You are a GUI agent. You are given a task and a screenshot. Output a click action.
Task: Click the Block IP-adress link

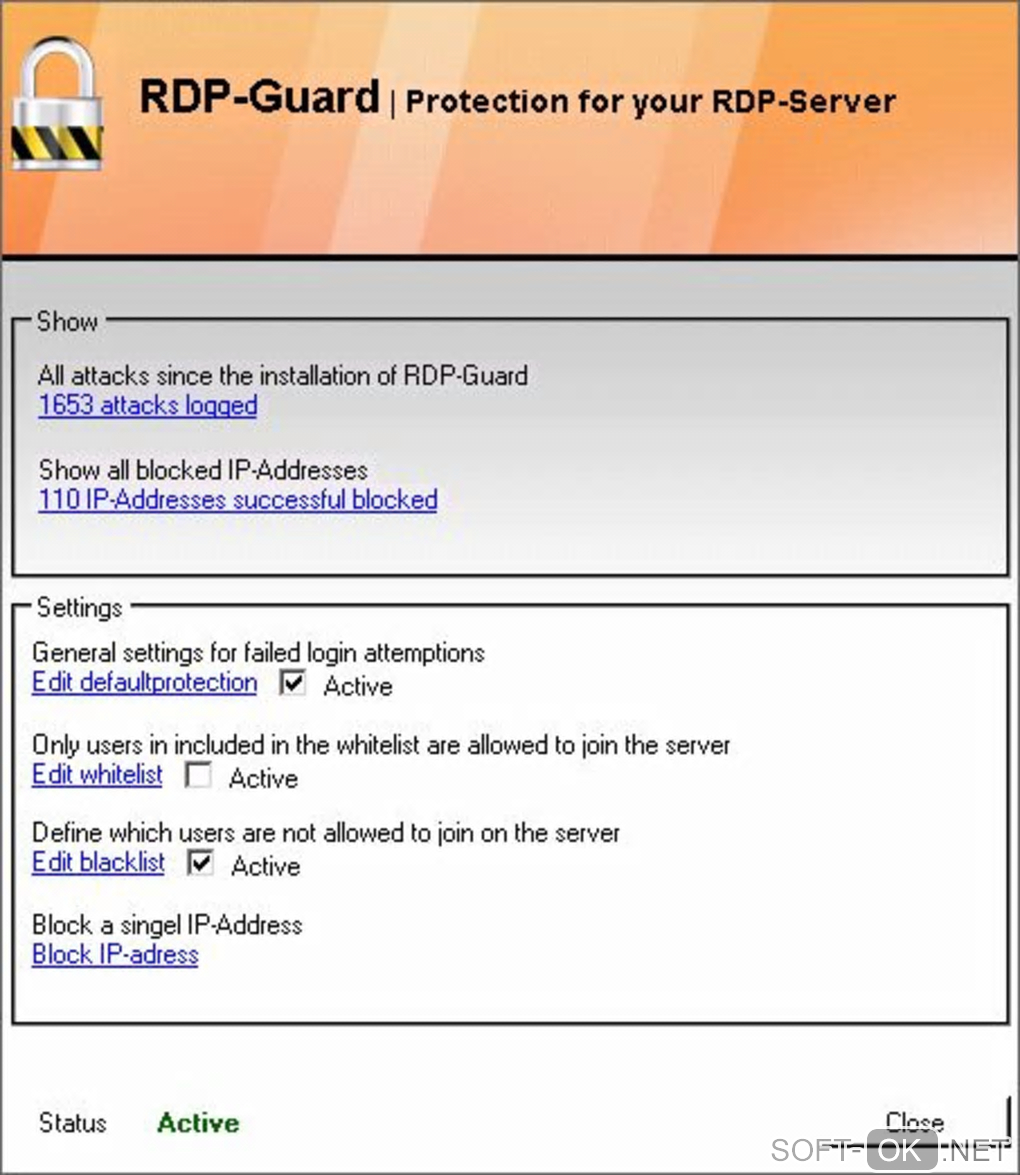click(x=115, y=955)
